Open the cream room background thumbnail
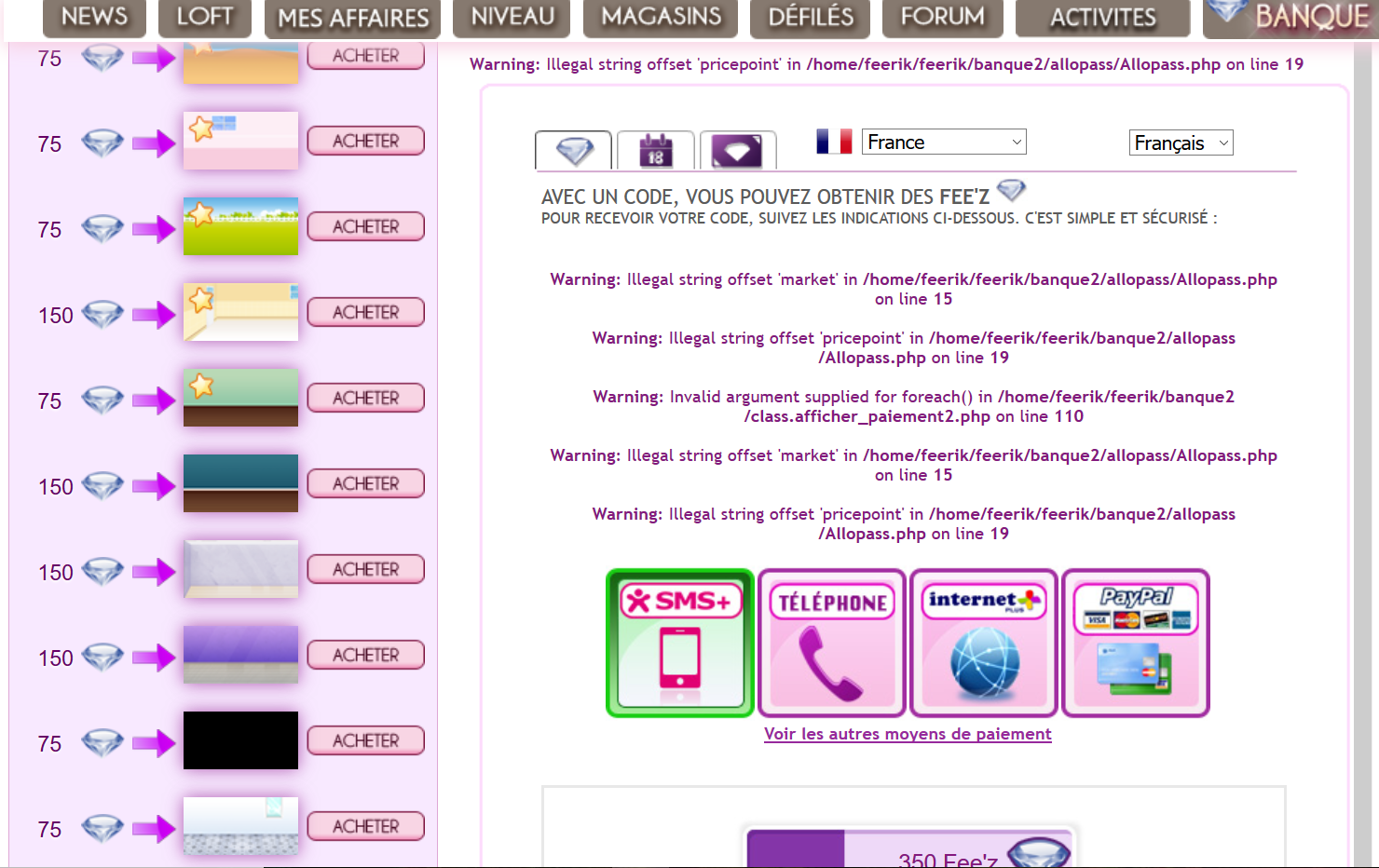The height and width of the screenshot is (868, 1379). click(x=240, y=312)
